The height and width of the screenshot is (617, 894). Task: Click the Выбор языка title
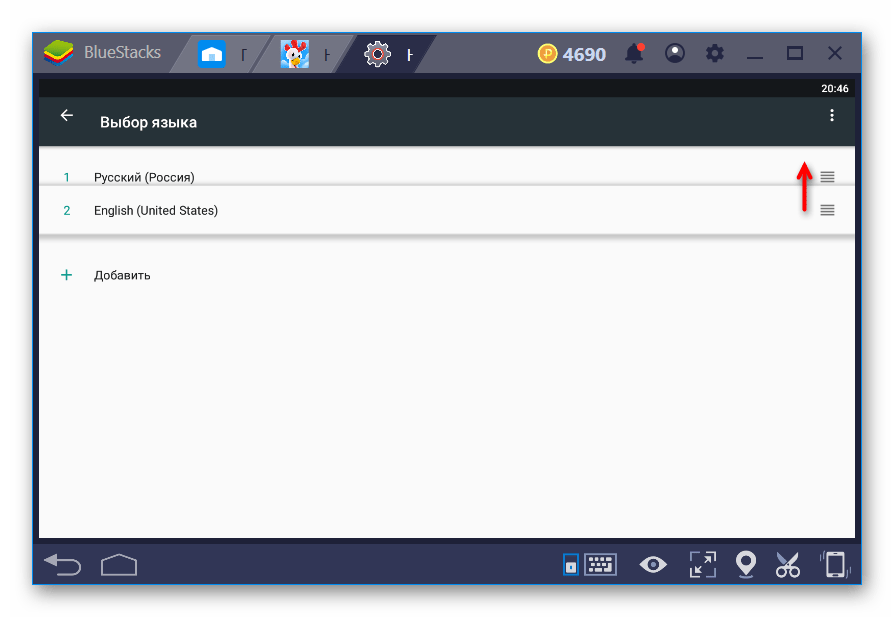(148, 123)
